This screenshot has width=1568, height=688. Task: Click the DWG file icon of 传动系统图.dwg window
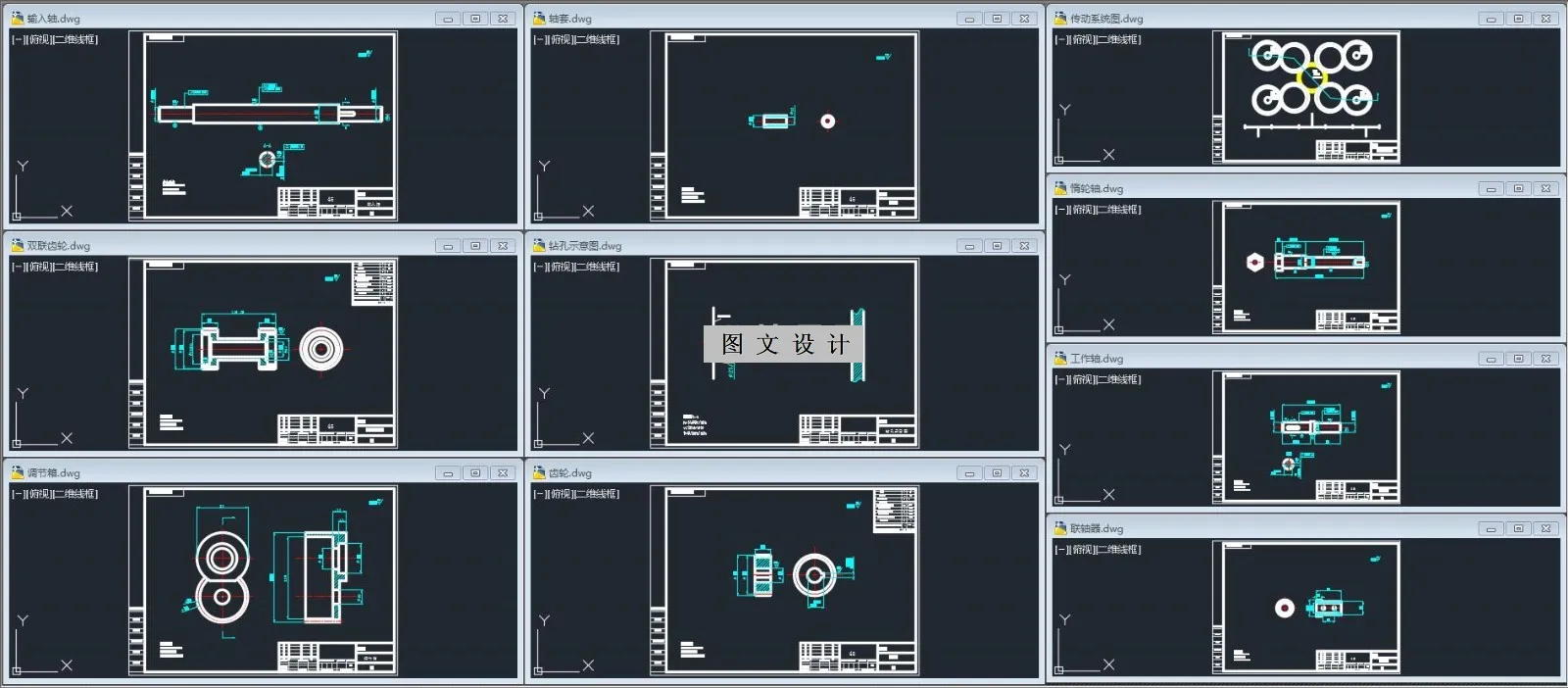click(x=1060, y=19)
